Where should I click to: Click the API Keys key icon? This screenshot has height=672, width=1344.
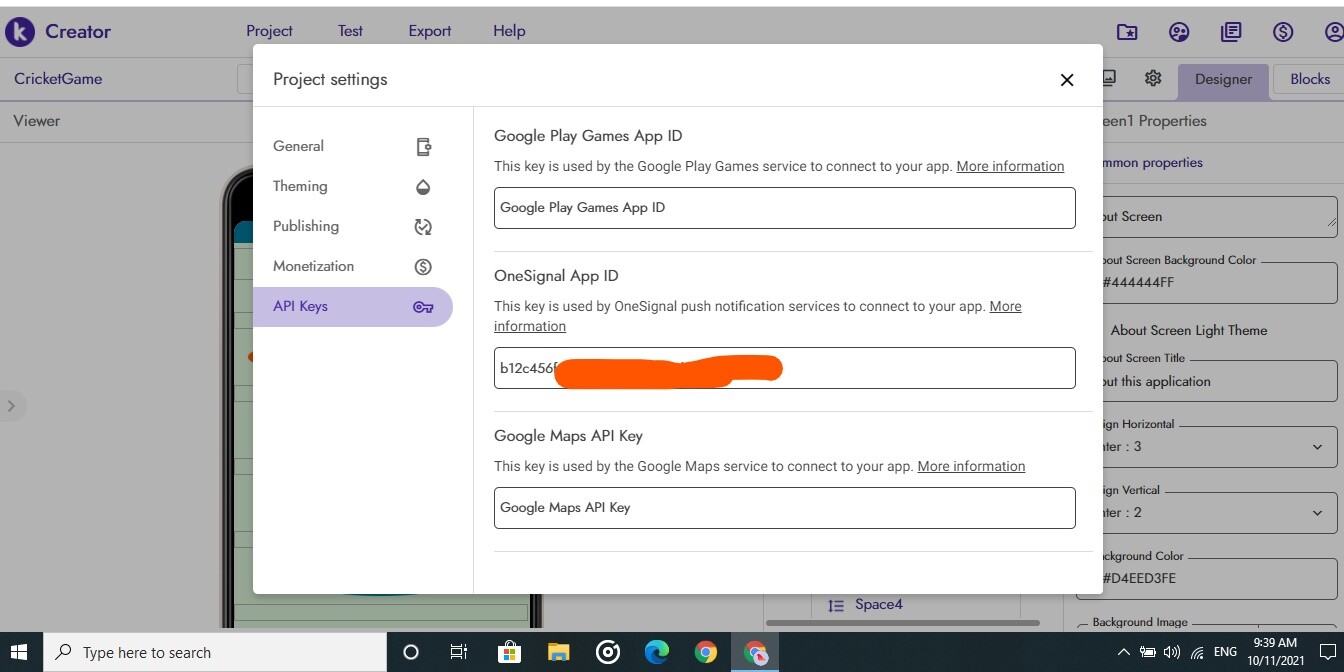click(x=423, y=307)
